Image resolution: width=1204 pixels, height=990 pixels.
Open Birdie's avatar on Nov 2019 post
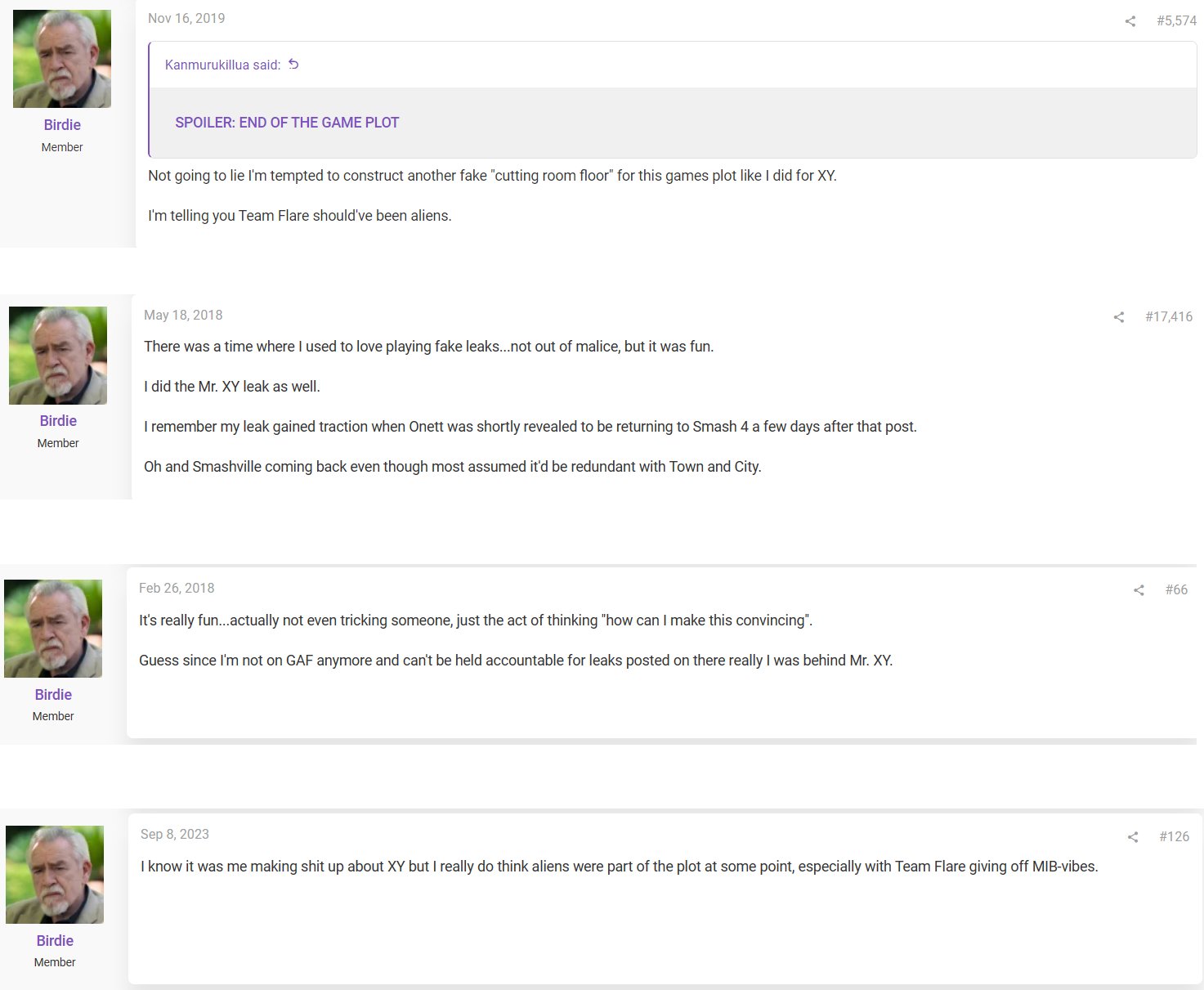pos(62,59)
